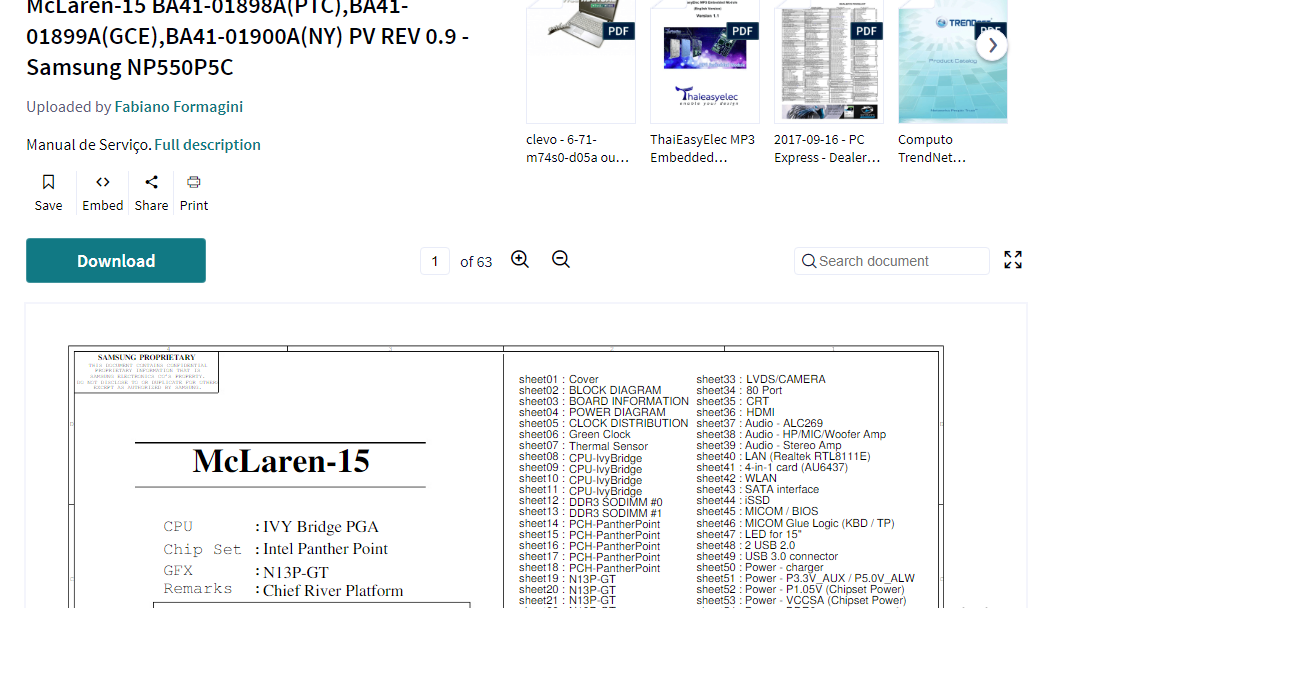Print the document
This screenshot has height=673, width=1298.
[x=194, y=193]
